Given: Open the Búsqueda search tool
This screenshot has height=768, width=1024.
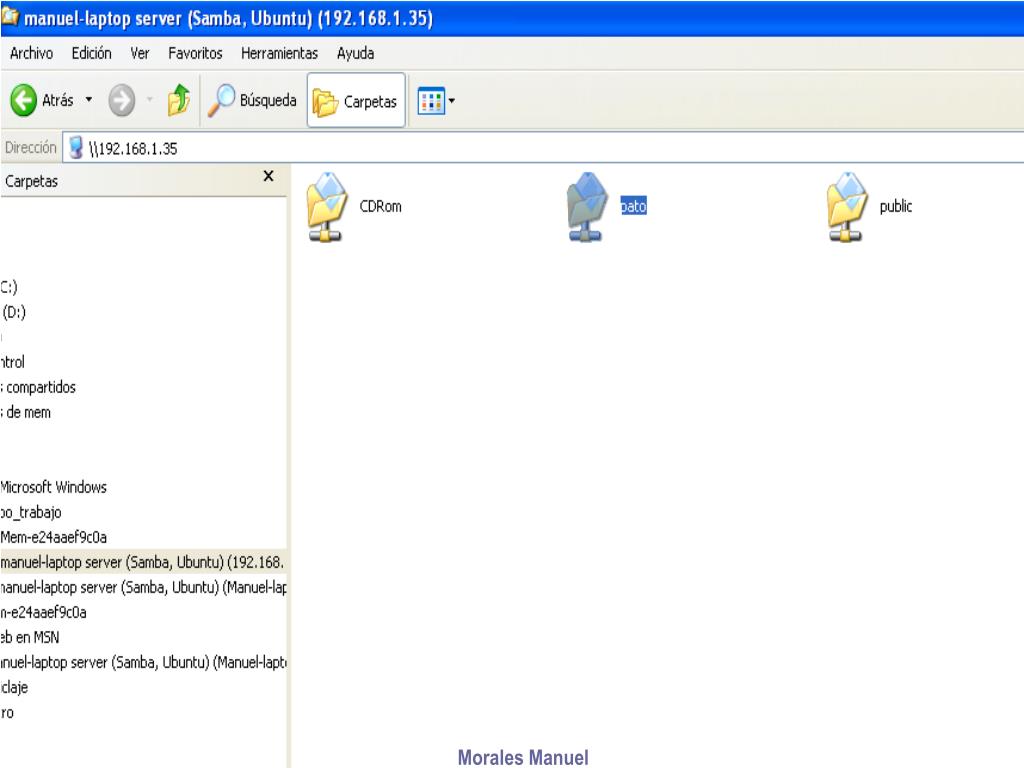Looking at the screenshot, I should [252, 101].
